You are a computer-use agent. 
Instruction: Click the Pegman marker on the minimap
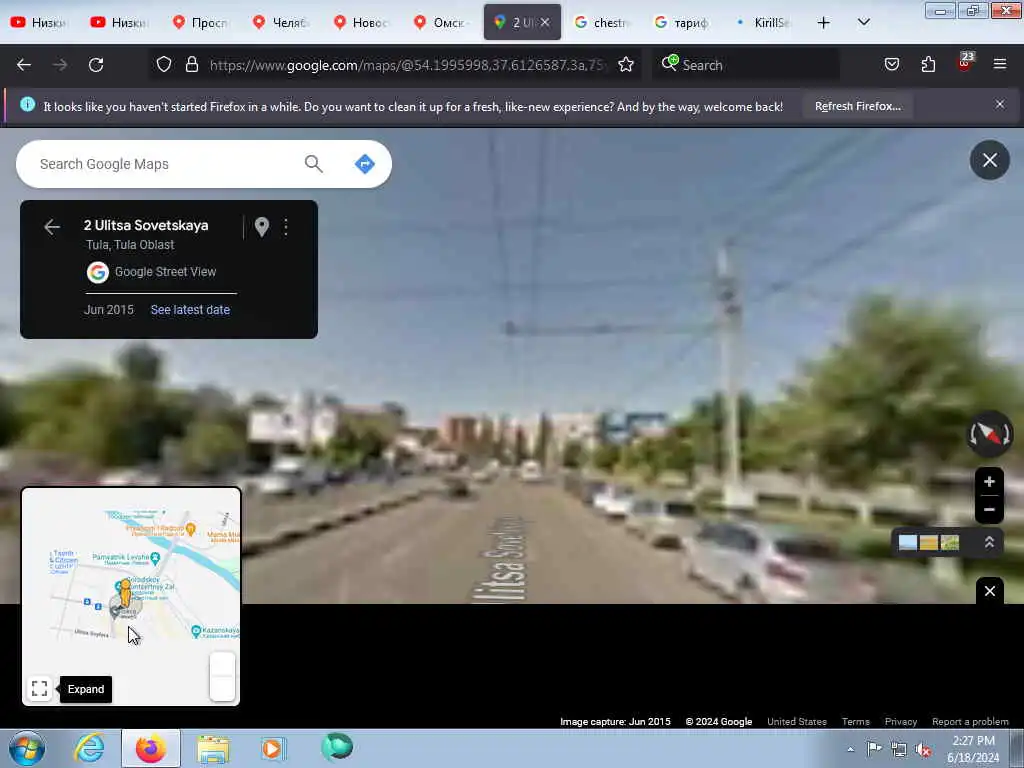click(x=125, y=595)
